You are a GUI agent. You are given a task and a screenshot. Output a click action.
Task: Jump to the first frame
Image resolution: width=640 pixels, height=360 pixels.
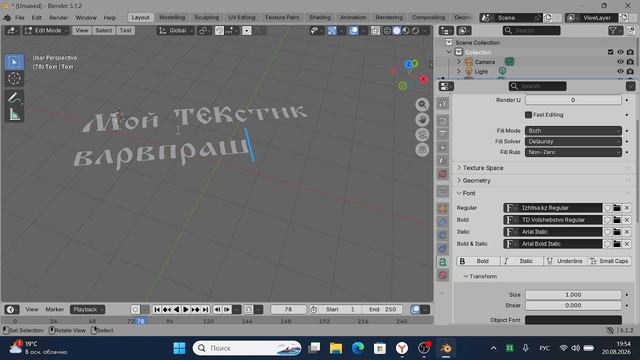(x=157, y=310)
